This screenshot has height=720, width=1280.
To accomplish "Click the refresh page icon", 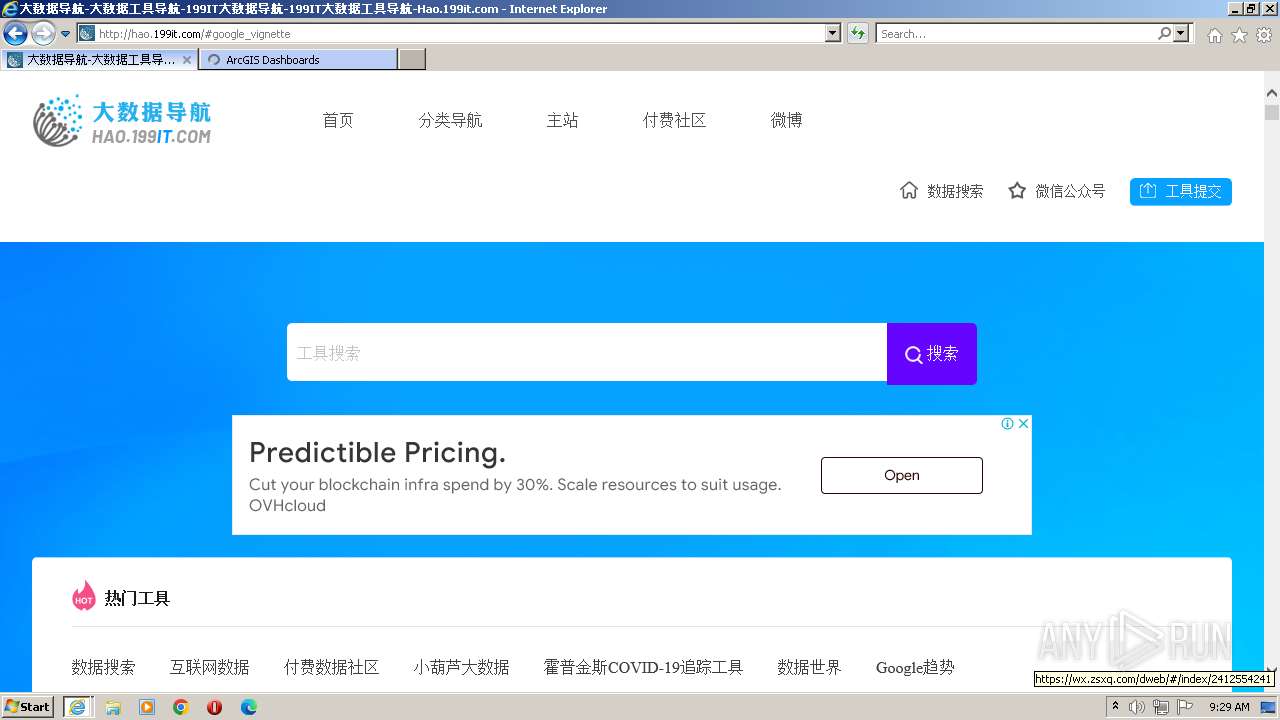I will (858, 34).
